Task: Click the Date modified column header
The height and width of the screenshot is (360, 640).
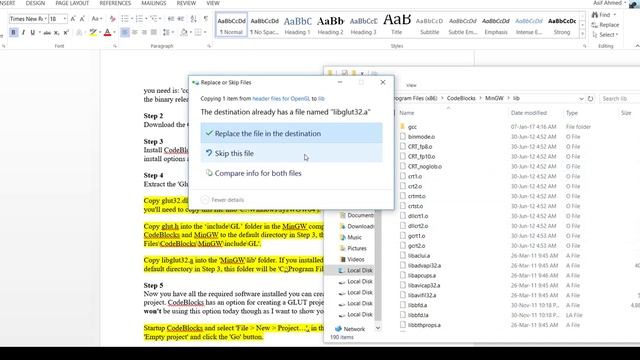Action: coord(529,113)
